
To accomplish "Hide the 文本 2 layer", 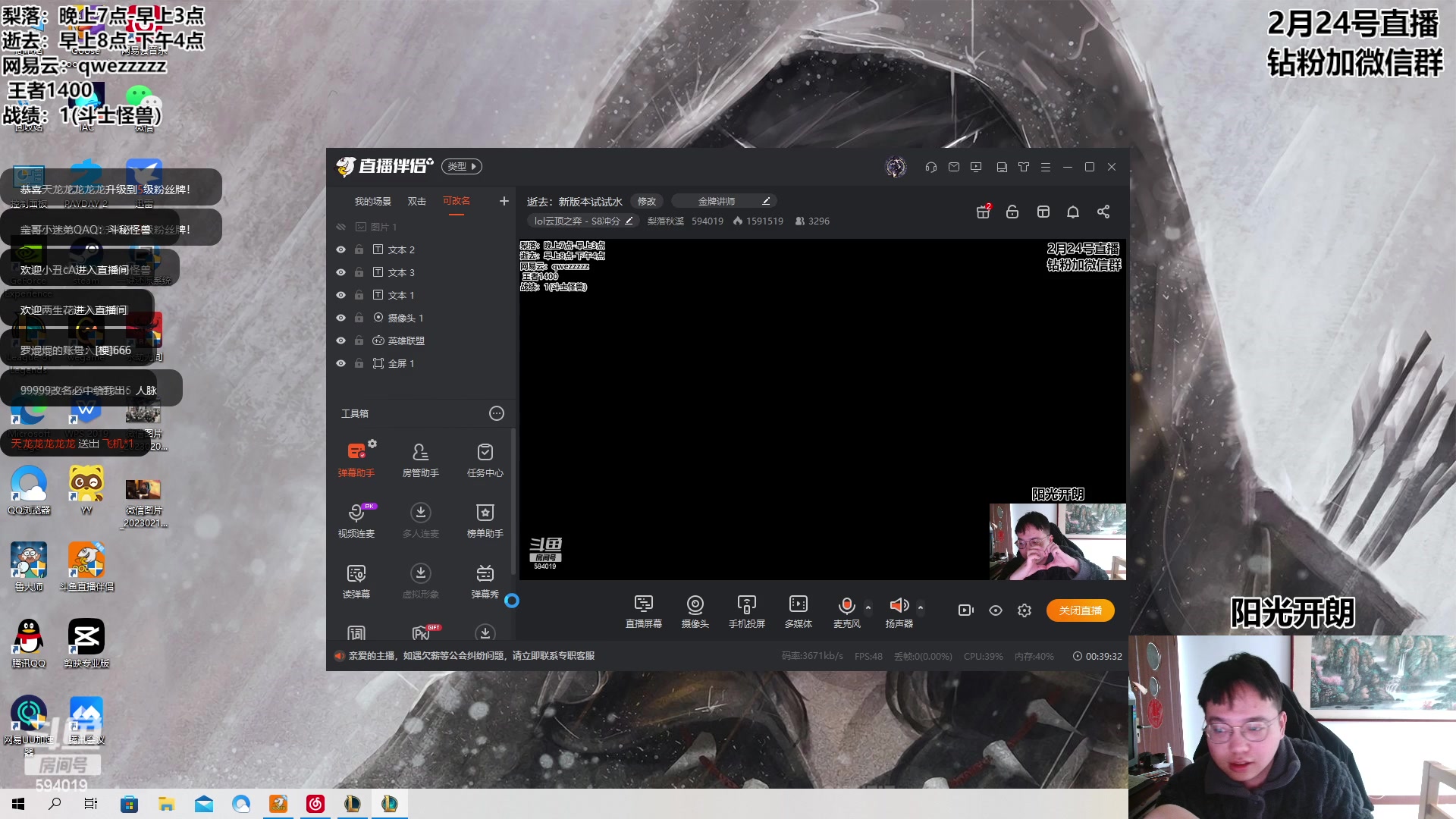I will tap(340, 249).
